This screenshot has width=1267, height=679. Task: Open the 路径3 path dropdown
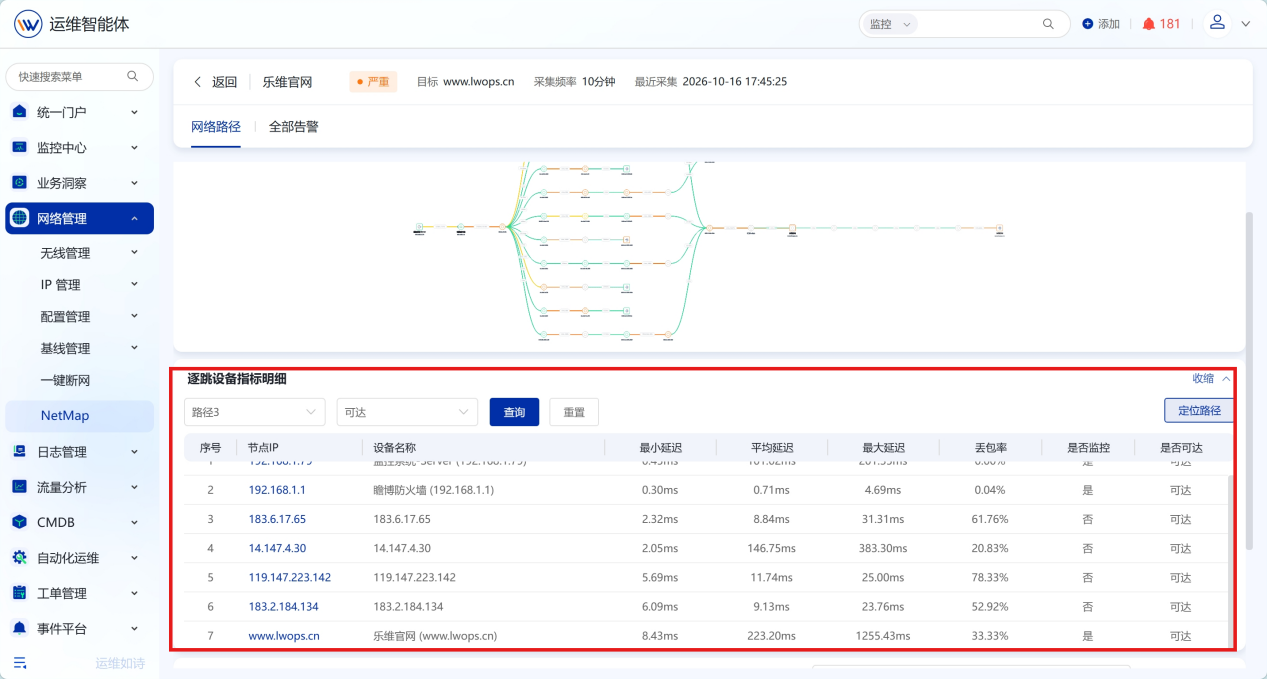pyautogui.click(x=255, y=412)
